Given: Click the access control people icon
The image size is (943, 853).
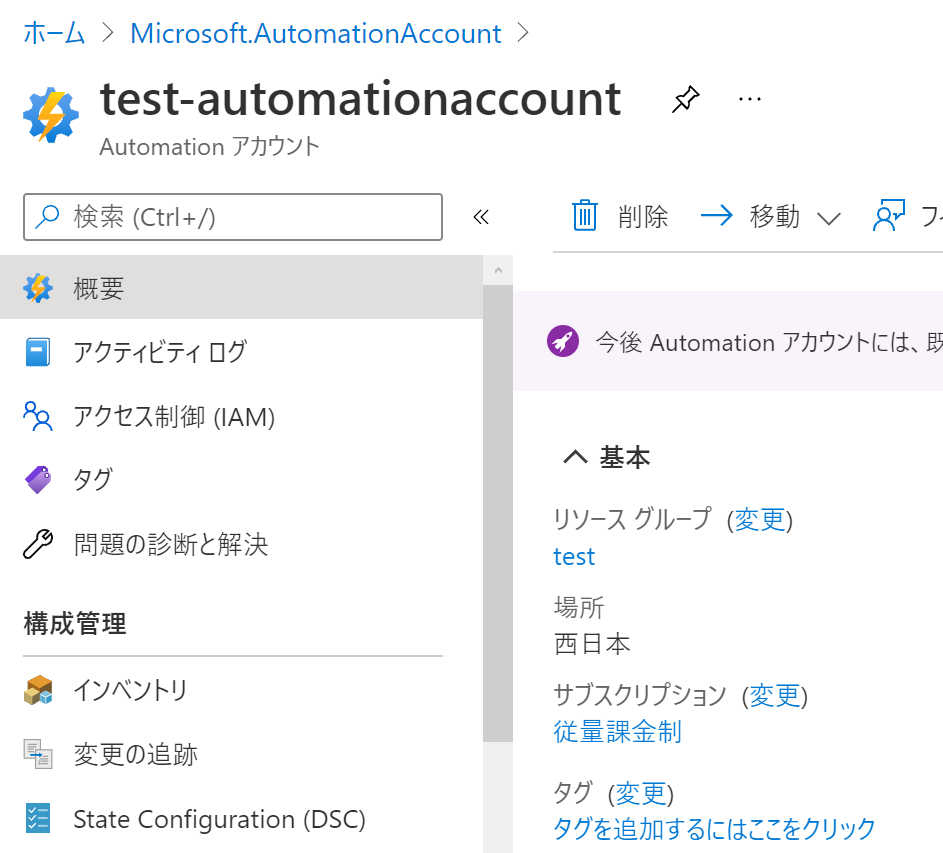Looking at the screenshot, I should [x=38, y=416].
